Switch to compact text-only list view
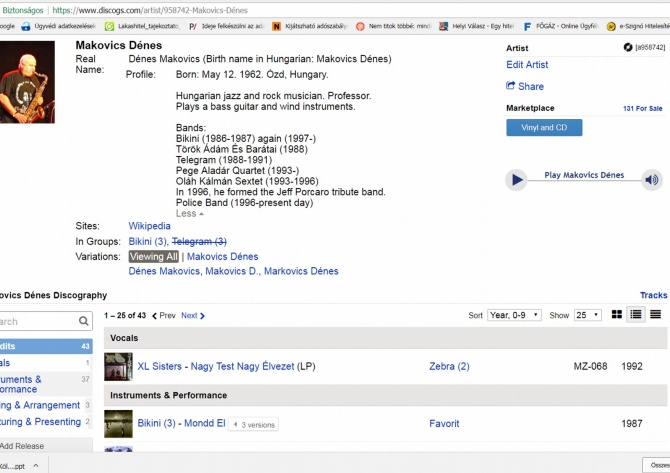The height and width of the screenshot is (473, 670). (x=655, y=315)
